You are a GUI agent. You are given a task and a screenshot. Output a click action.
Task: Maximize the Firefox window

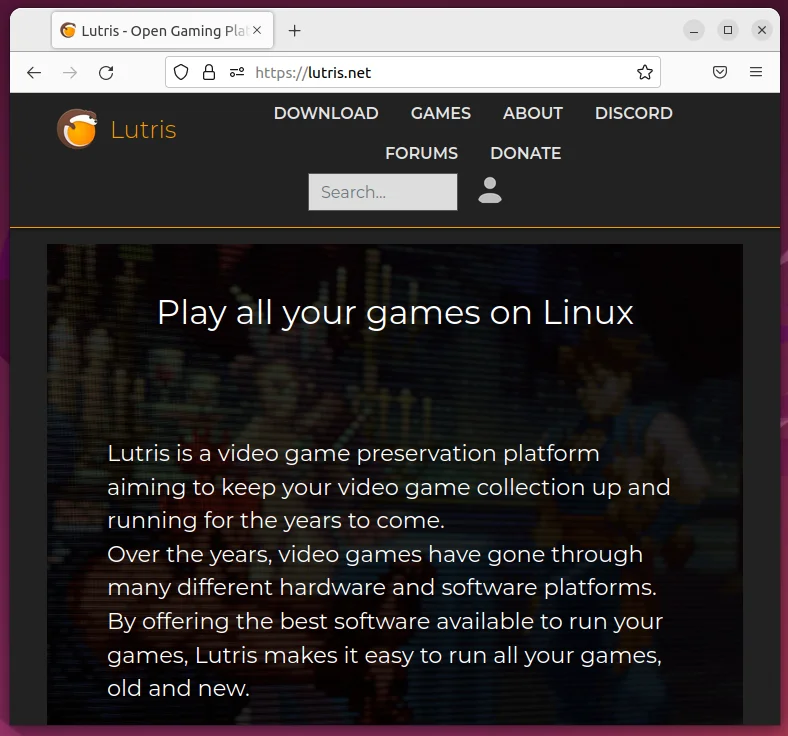(x=728, y=30)
